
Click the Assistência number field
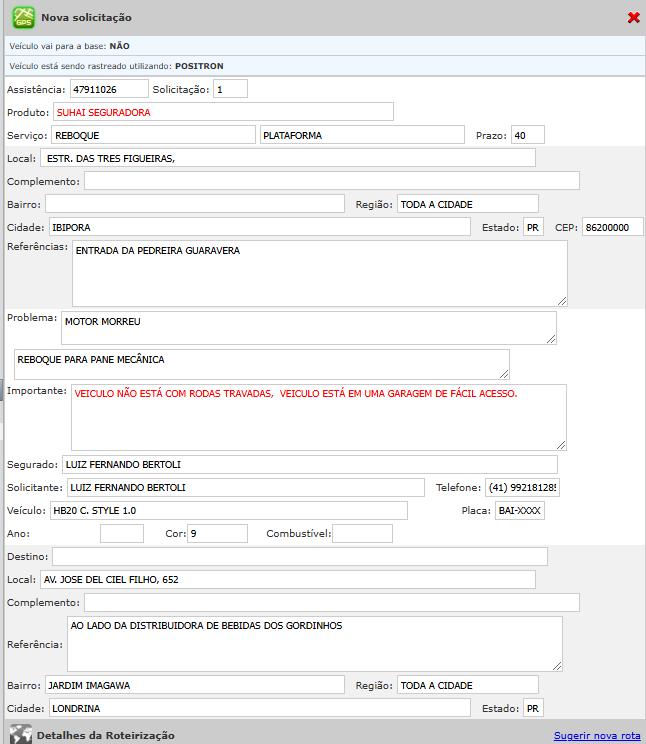108,89
